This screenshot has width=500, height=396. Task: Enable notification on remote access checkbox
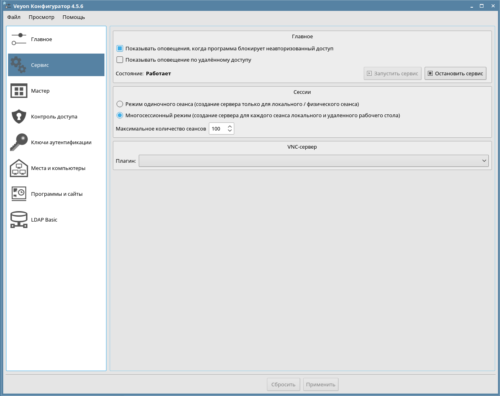(x=120, y=60)
